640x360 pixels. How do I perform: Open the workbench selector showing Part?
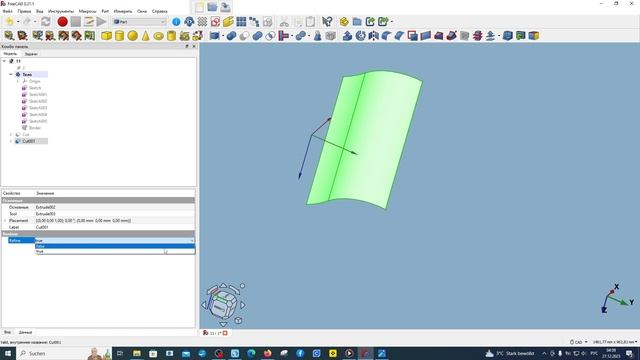(x=139, y=22)
